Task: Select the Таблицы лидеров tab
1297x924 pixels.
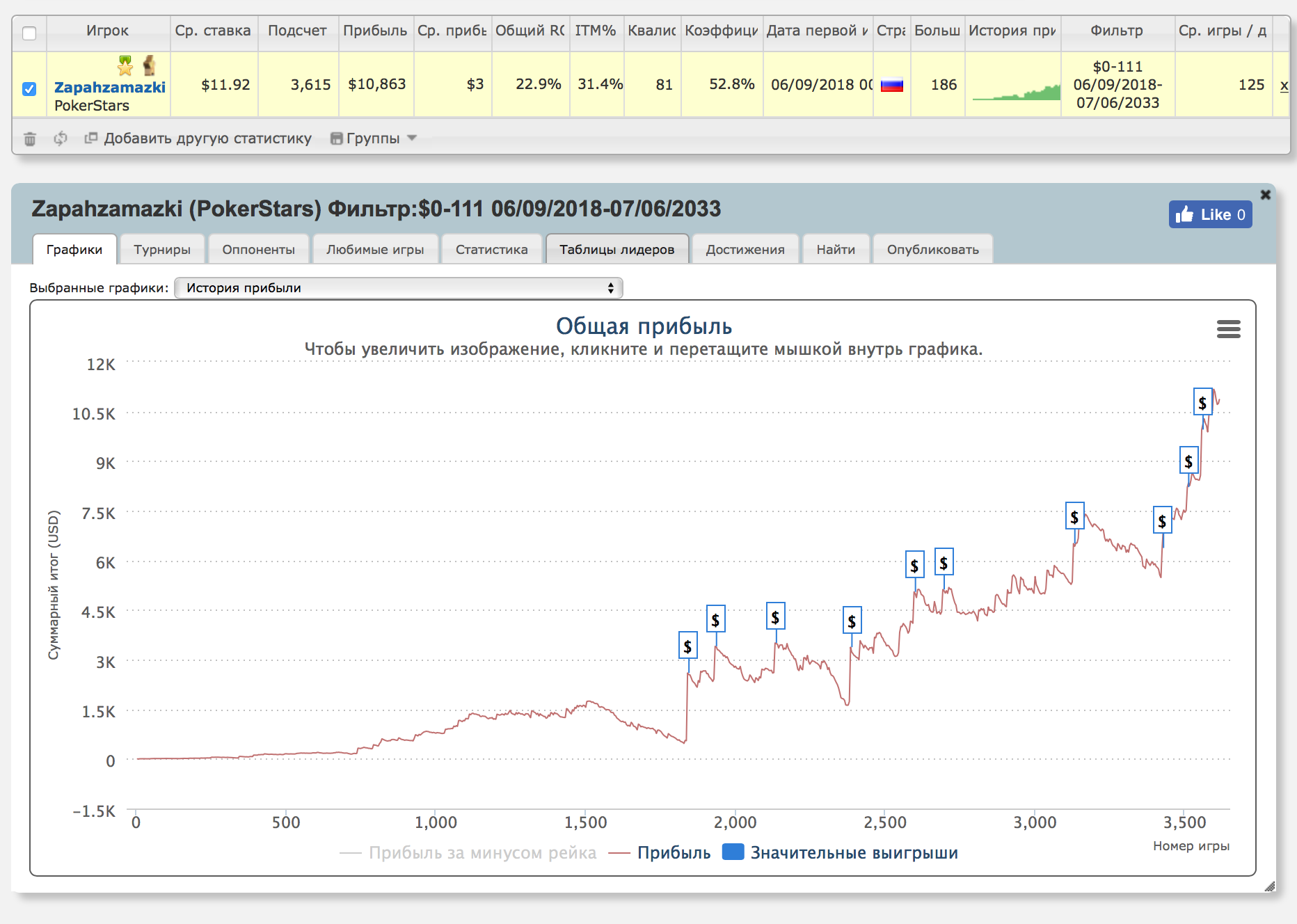Action: click(617, 249)
